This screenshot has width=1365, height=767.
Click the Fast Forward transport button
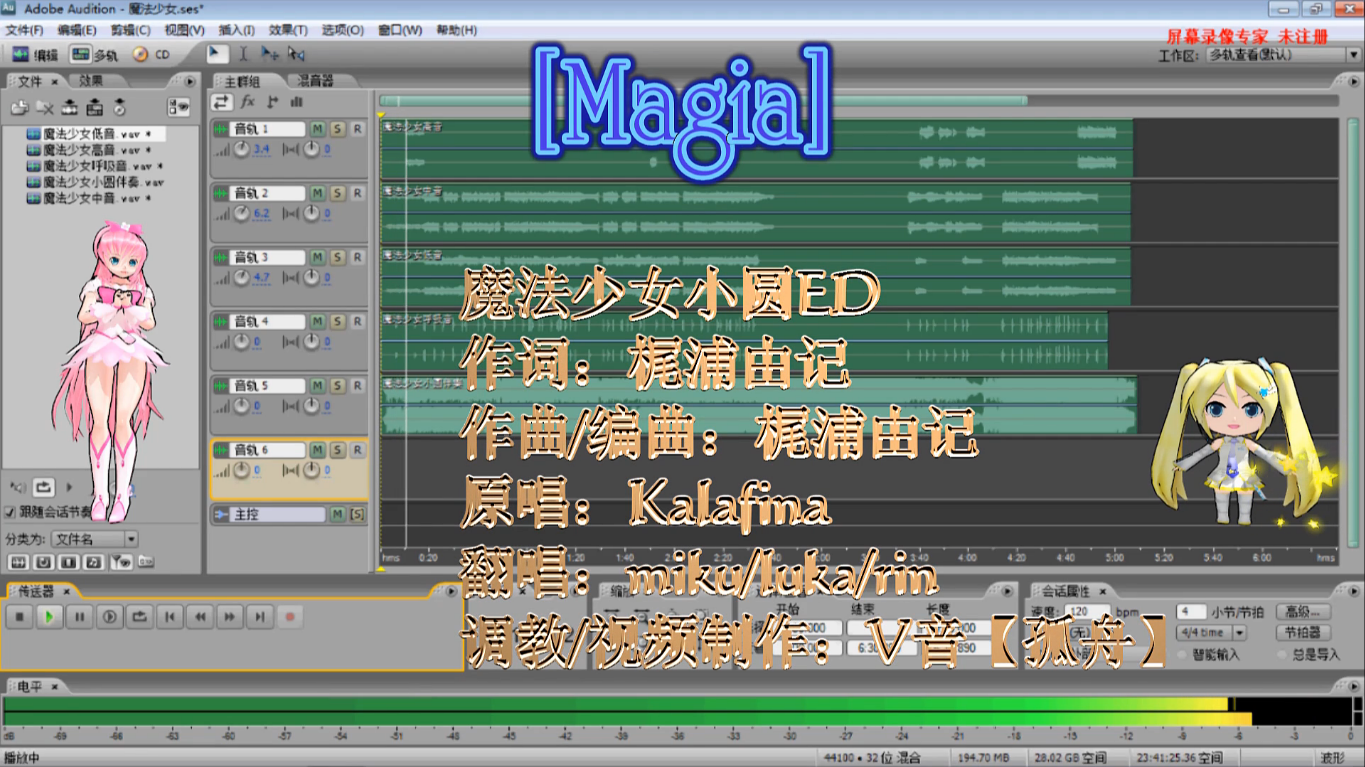pos(230,617)
